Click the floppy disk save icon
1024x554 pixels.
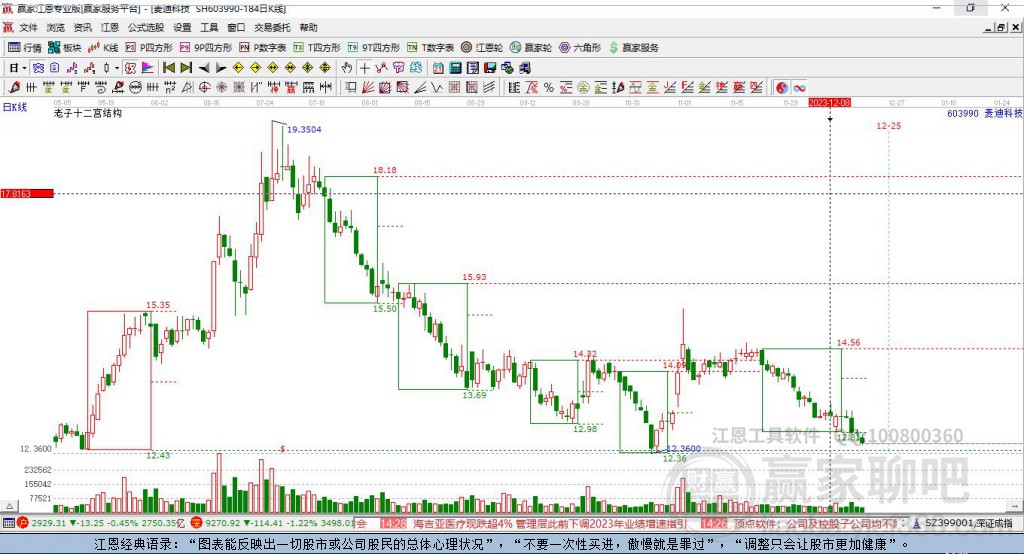[490, 68]
